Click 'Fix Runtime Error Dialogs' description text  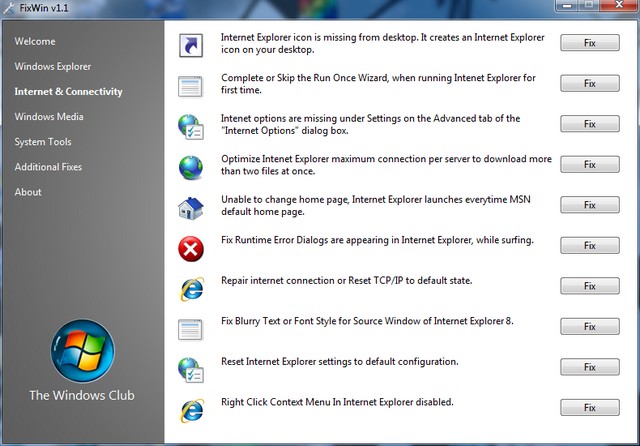pyautogui.click(x=377, y=240)
